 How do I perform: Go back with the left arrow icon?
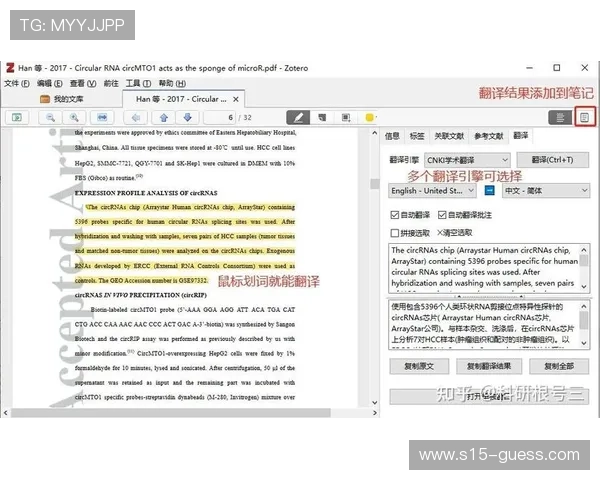135,117
